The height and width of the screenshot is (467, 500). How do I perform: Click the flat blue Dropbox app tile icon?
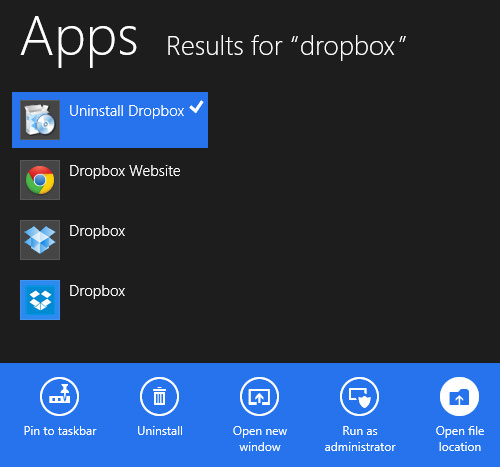(x=40, y=300)
